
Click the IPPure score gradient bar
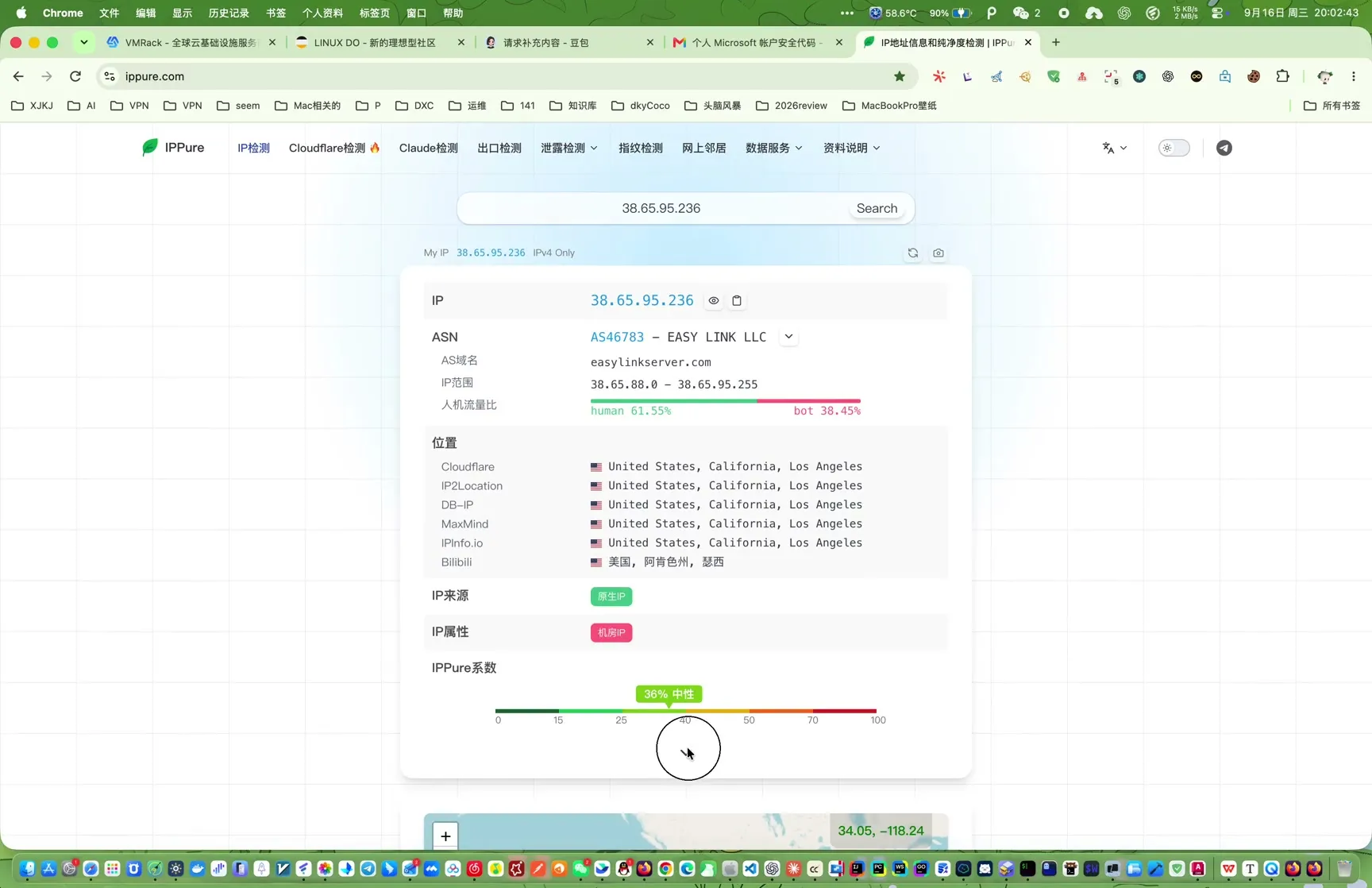pyautogui.click(x=686, y=711)
